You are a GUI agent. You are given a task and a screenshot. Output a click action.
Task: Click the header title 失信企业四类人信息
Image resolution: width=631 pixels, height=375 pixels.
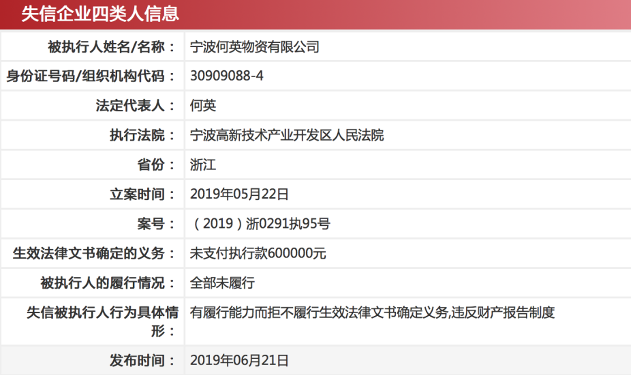pos(100,14)
